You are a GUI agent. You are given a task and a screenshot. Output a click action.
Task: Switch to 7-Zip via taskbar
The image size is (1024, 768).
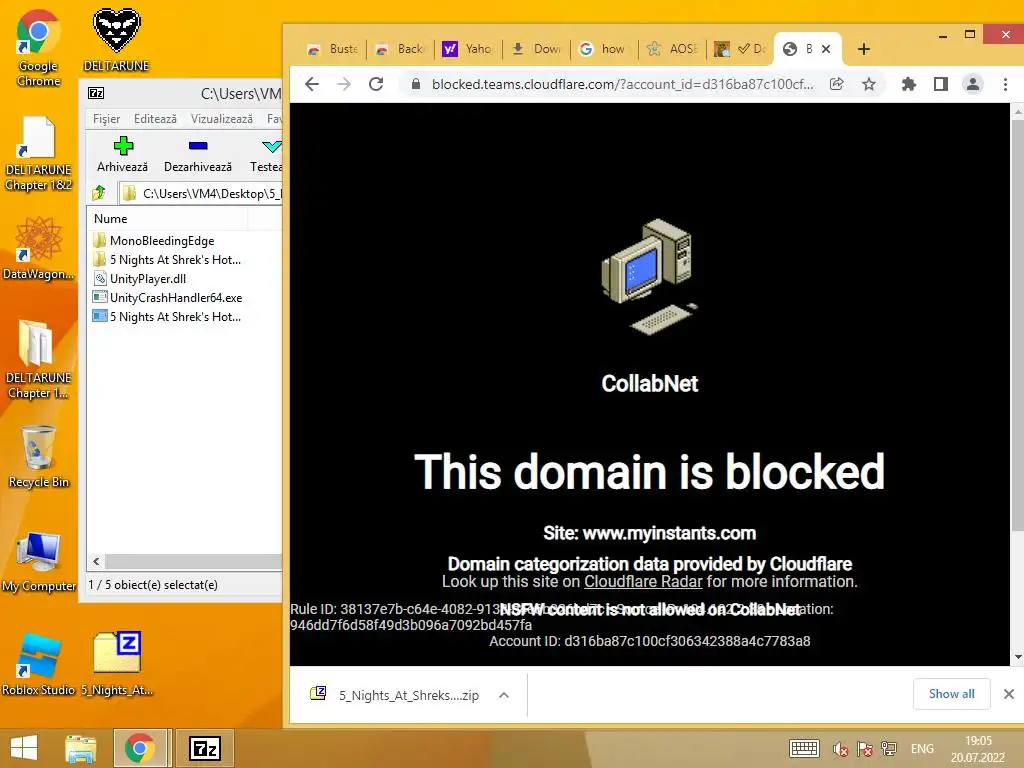point(205,748)
